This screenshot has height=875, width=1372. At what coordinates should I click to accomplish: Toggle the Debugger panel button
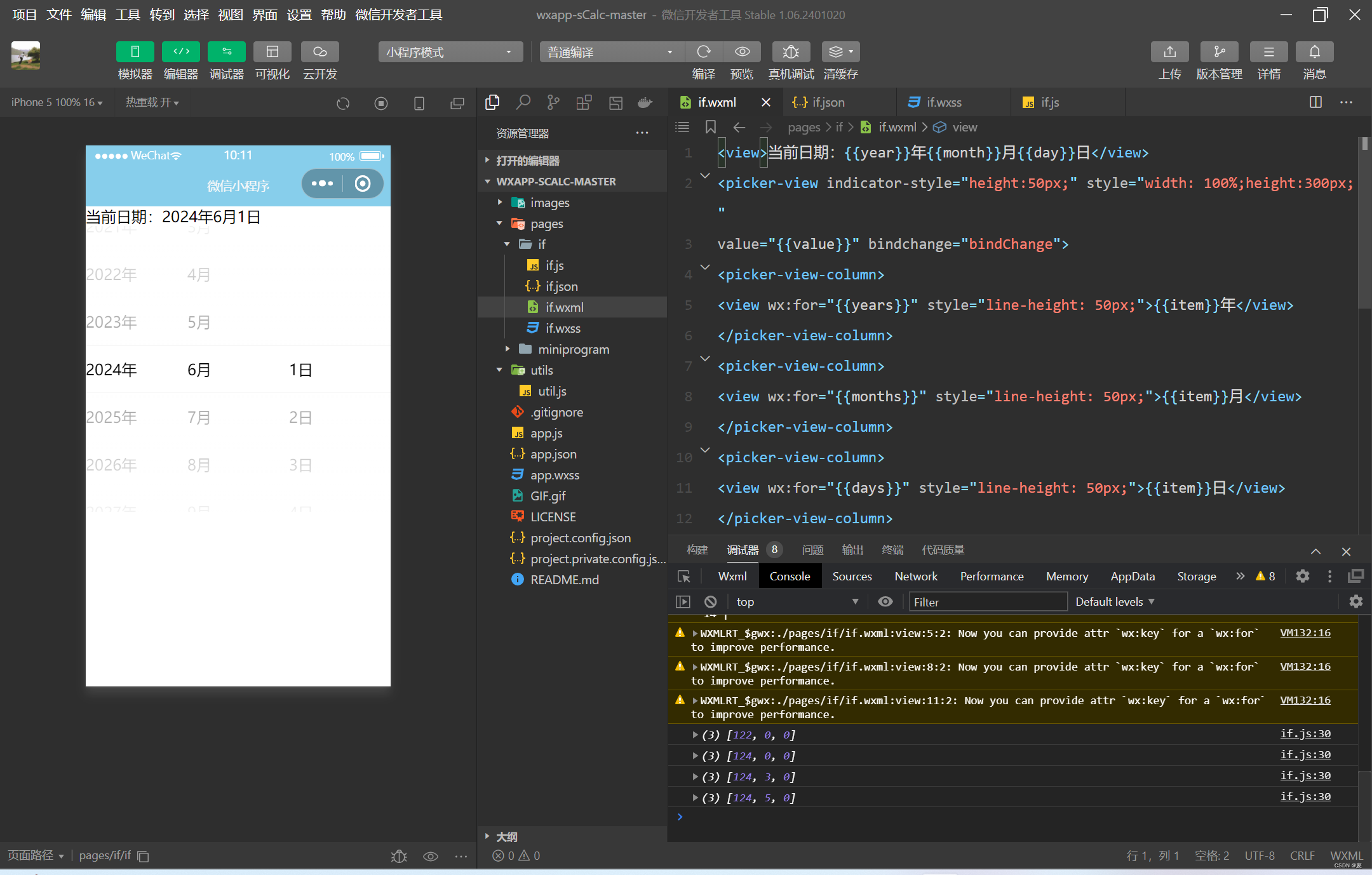pos(226,52)
